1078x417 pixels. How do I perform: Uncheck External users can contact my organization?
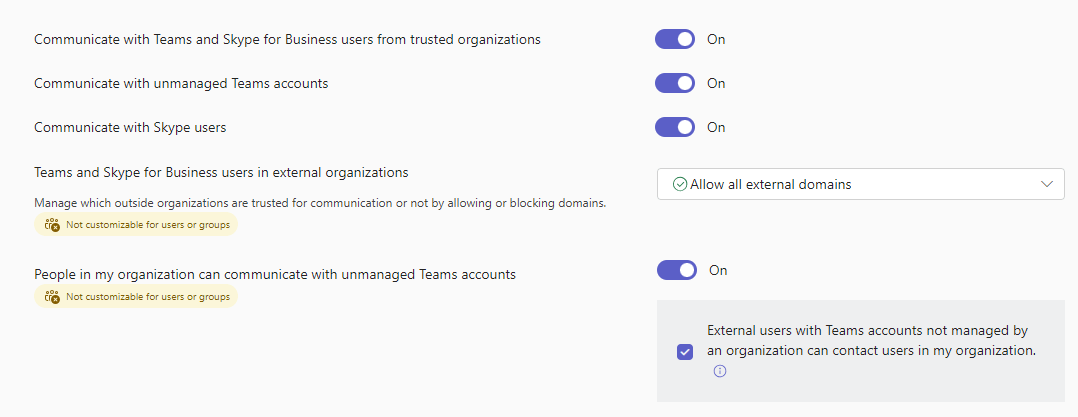(685, 351)
